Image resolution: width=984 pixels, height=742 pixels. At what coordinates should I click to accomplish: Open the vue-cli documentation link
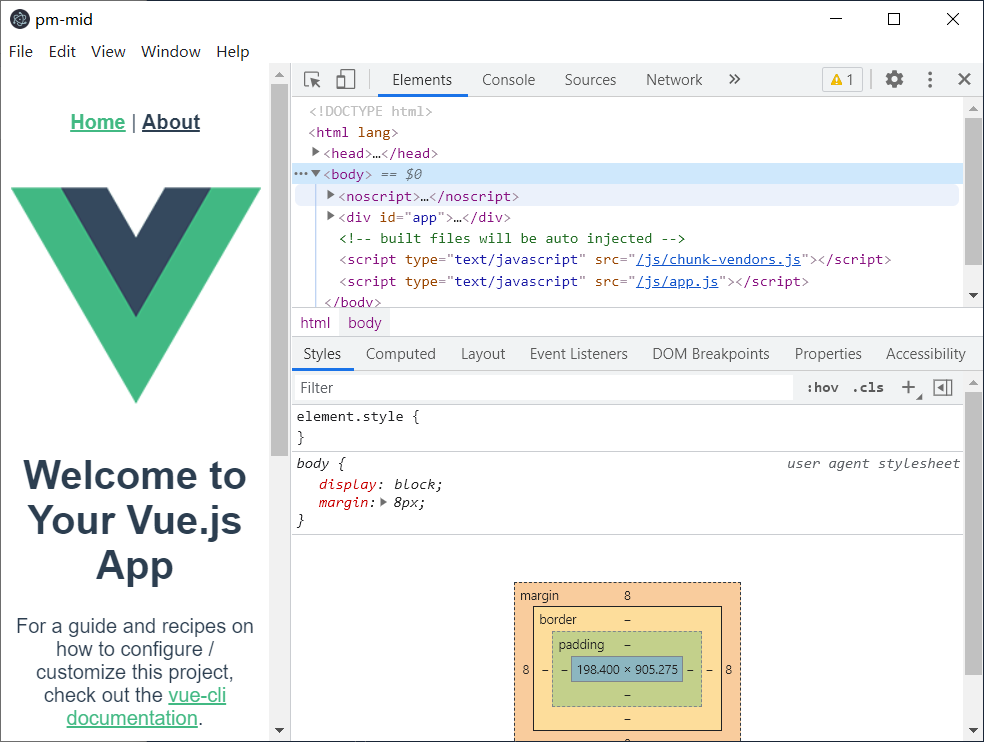(146, 706)
